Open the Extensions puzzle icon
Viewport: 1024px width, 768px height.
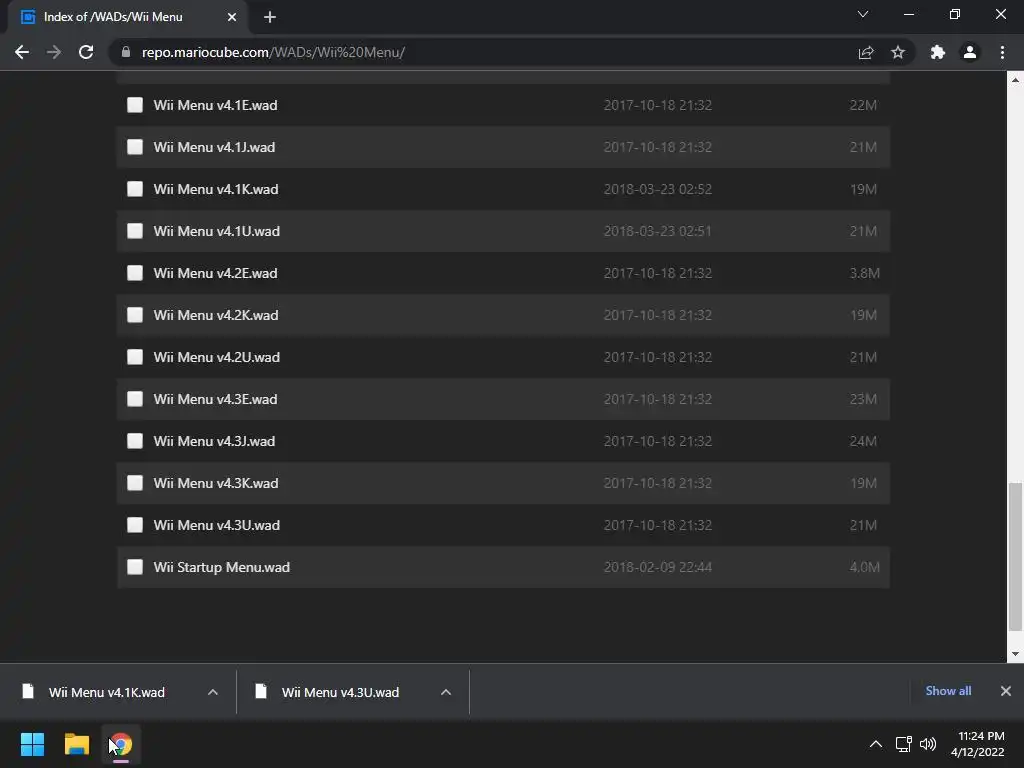point(938,52)
